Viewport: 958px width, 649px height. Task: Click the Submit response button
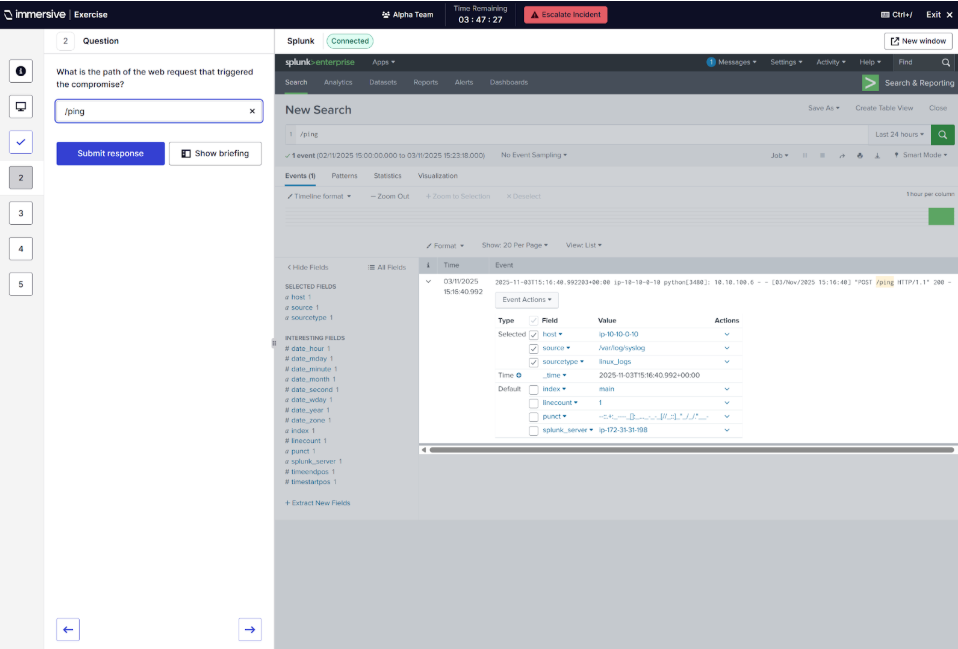point(110,153)
